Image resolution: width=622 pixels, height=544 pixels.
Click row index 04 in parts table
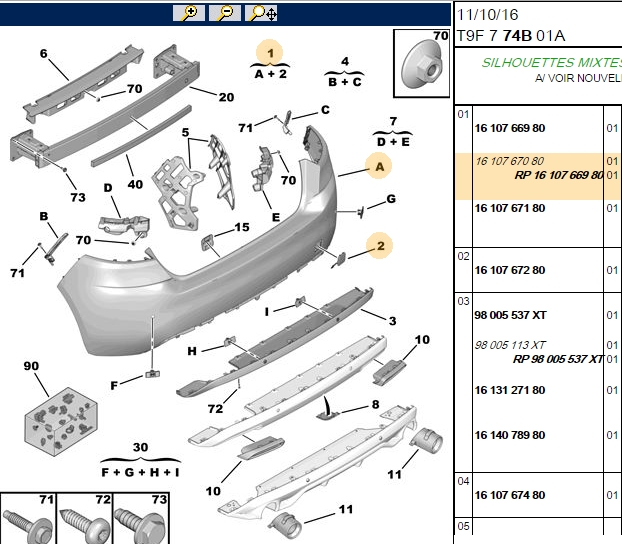point(463,481)
